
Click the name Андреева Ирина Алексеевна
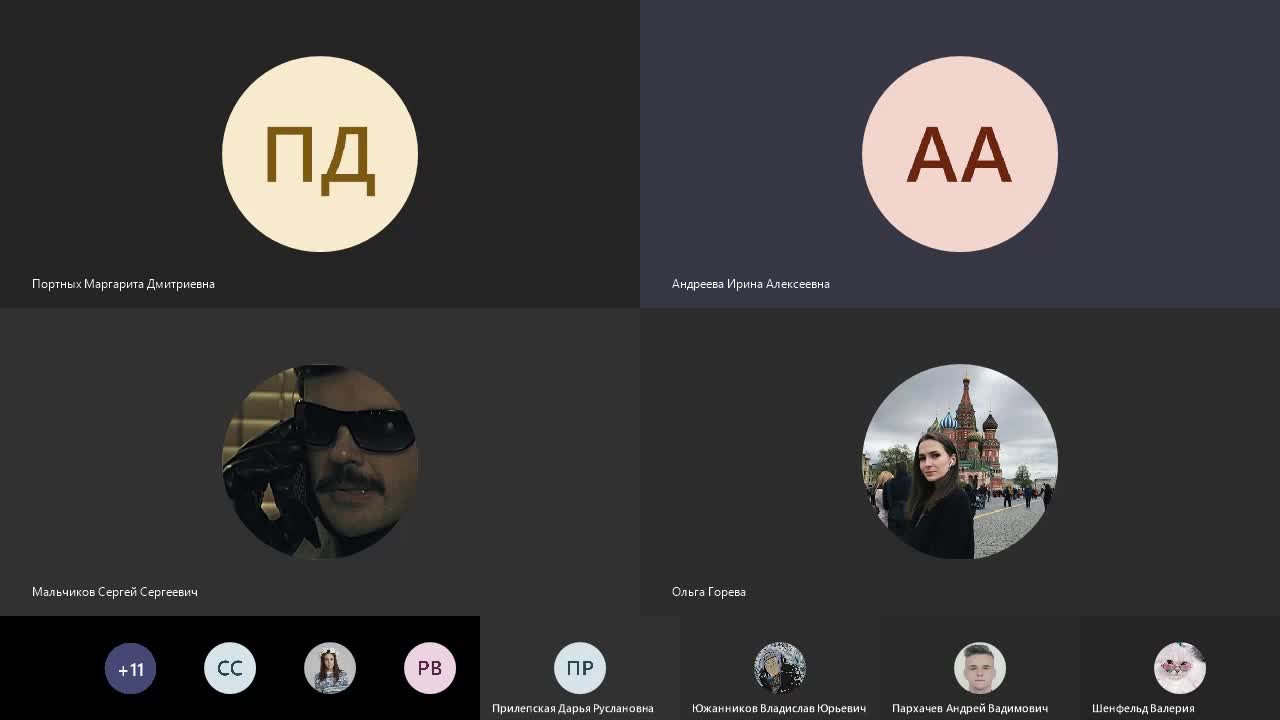pyautogui.click(x=751, y=284)
